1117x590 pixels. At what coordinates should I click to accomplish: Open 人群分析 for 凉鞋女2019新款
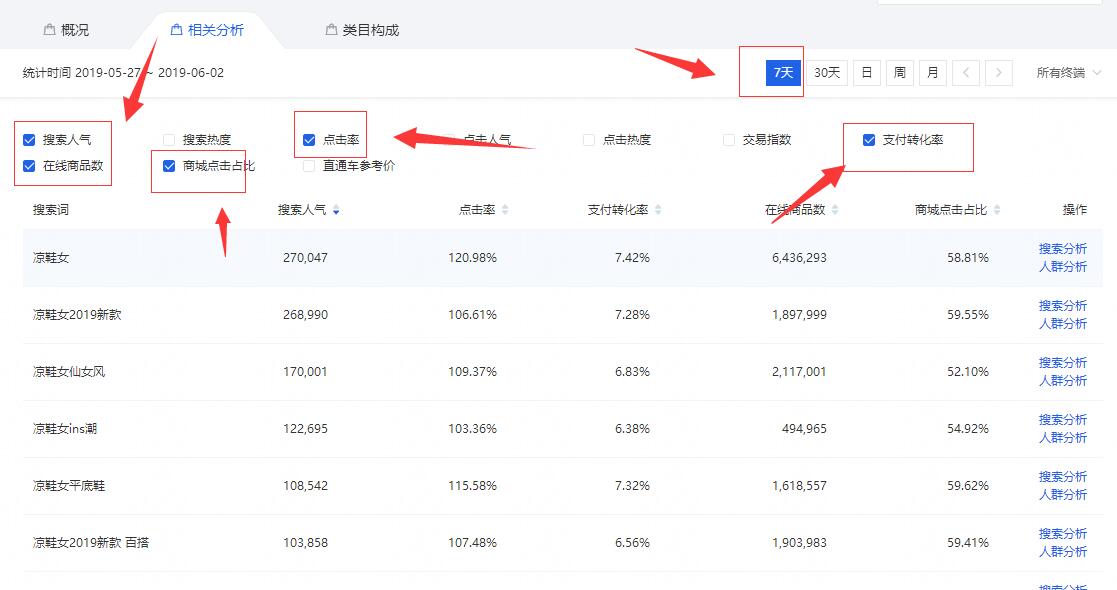[1063, 324]
